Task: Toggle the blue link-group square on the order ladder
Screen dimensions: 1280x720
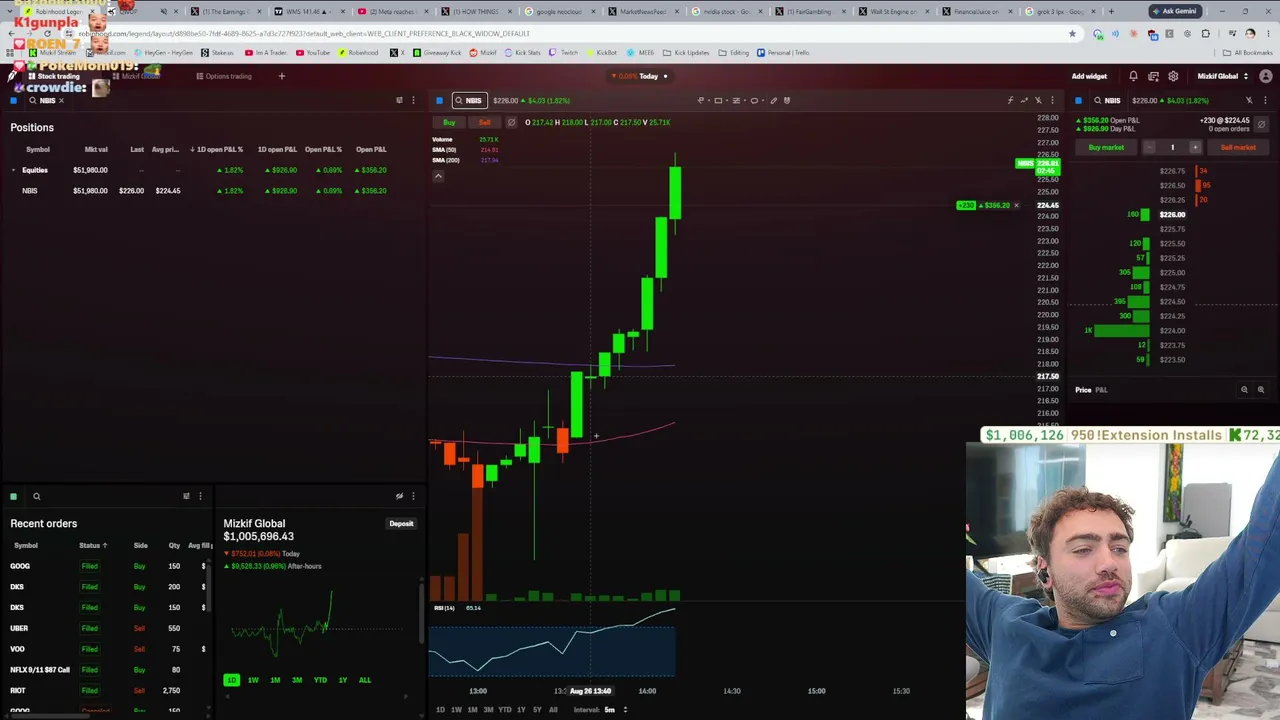Action: pyautogui.click(x=1078, y=100)
